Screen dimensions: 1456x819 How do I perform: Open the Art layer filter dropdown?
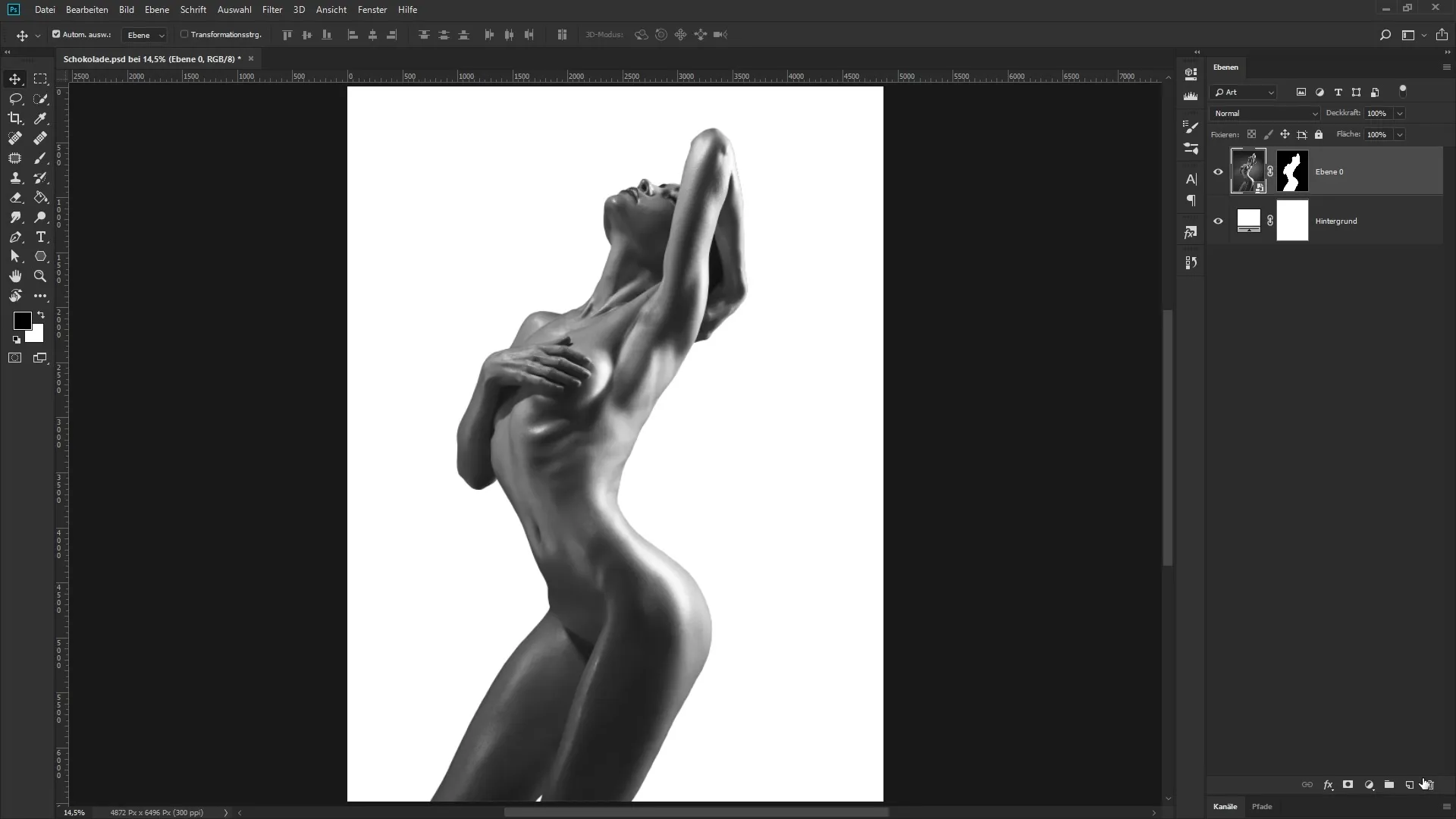[x=1244, y=93]
